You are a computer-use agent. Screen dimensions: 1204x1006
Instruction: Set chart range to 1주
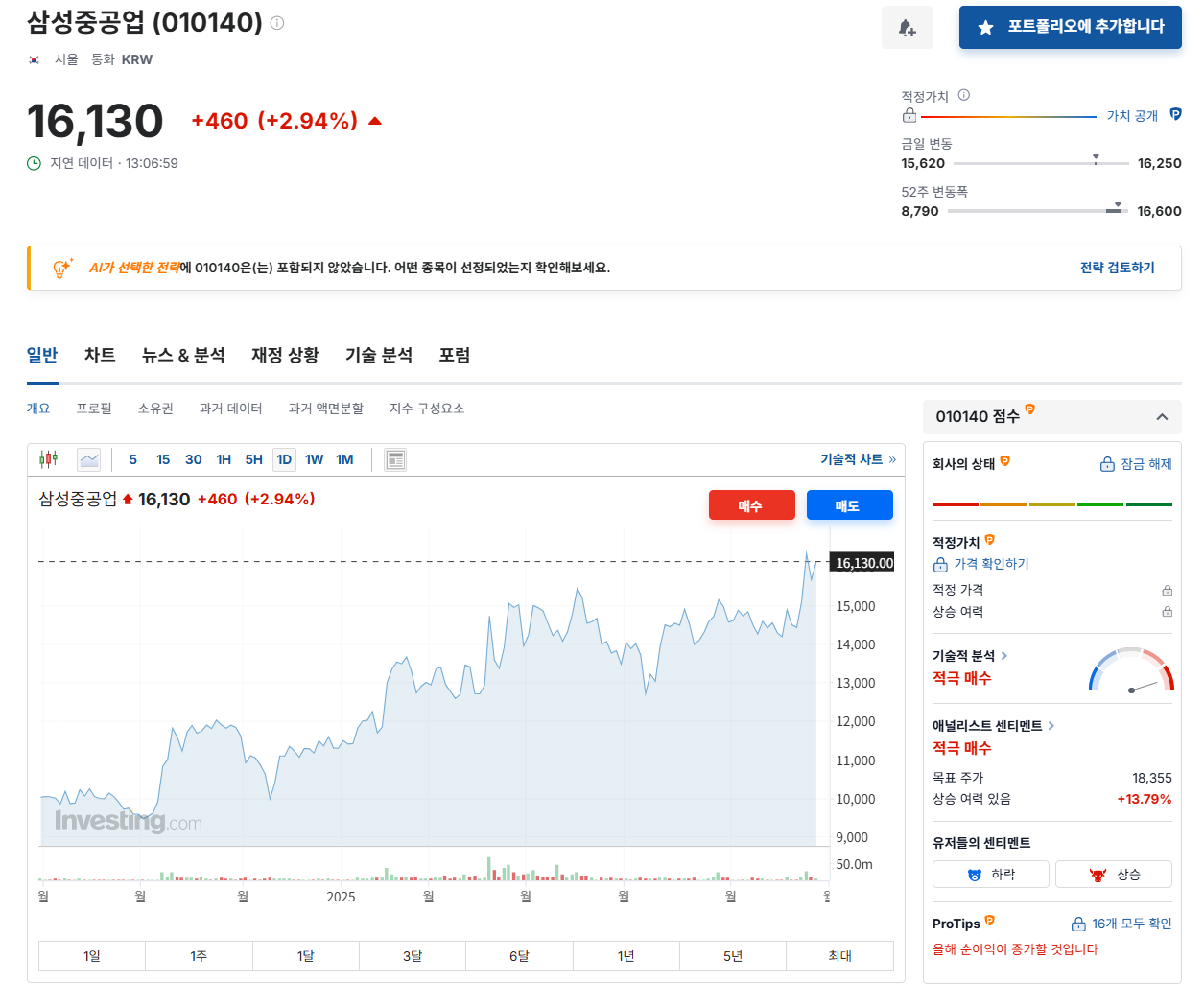click(x=199, y=956)
